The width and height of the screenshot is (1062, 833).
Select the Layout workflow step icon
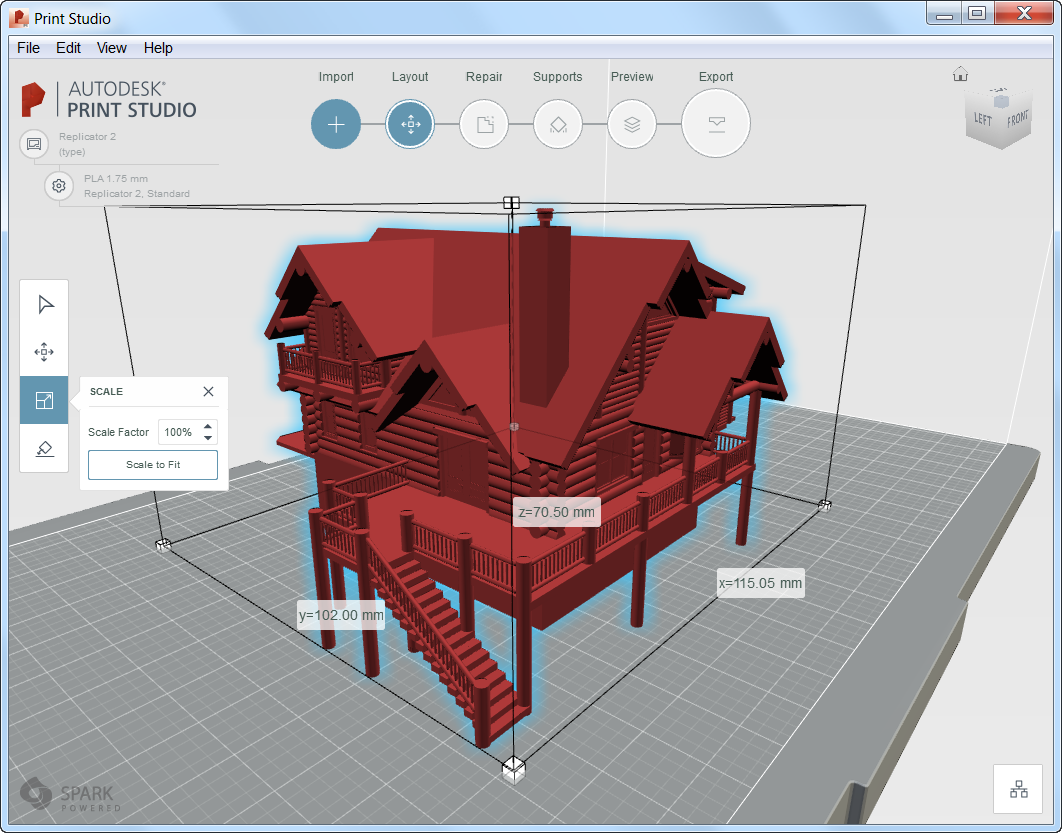pyautogui.click(x=410, y=124)
